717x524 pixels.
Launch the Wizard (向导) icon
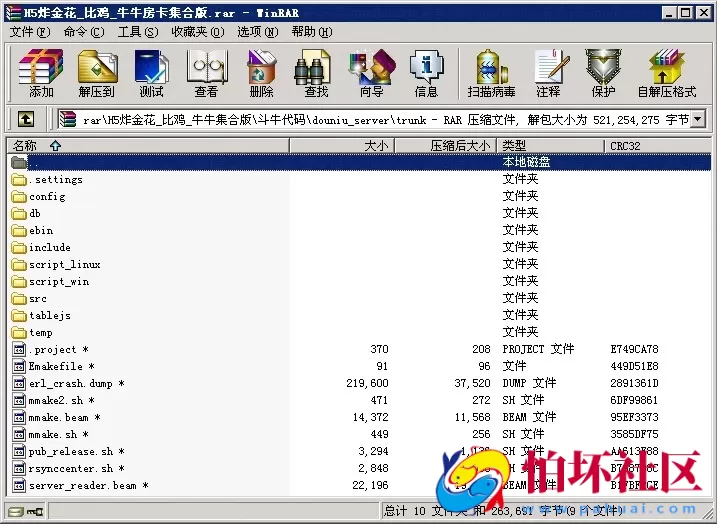tap(371, 73)
